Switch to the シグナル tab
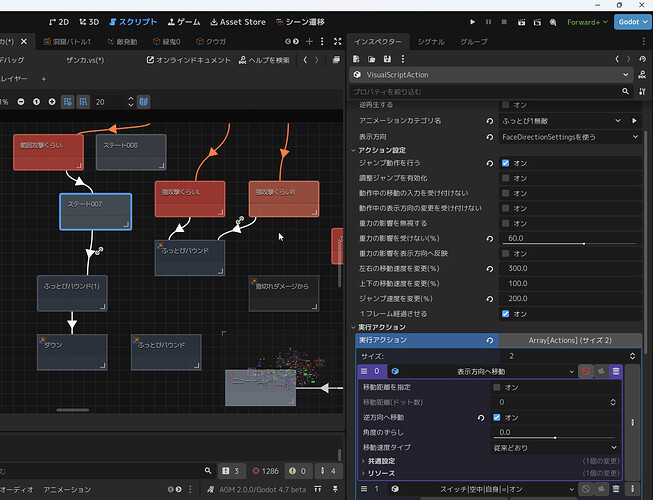This screenshot has width=653, height=500. 431,42
